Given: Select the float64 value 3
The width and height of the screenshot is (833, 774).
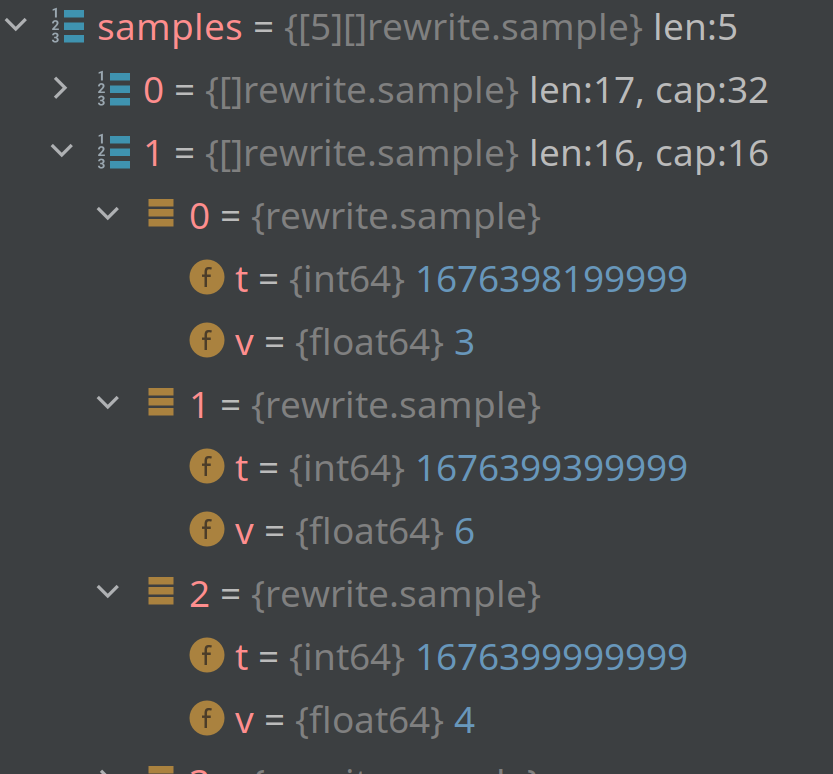Looking at the screenshot, I should point(464,342).
